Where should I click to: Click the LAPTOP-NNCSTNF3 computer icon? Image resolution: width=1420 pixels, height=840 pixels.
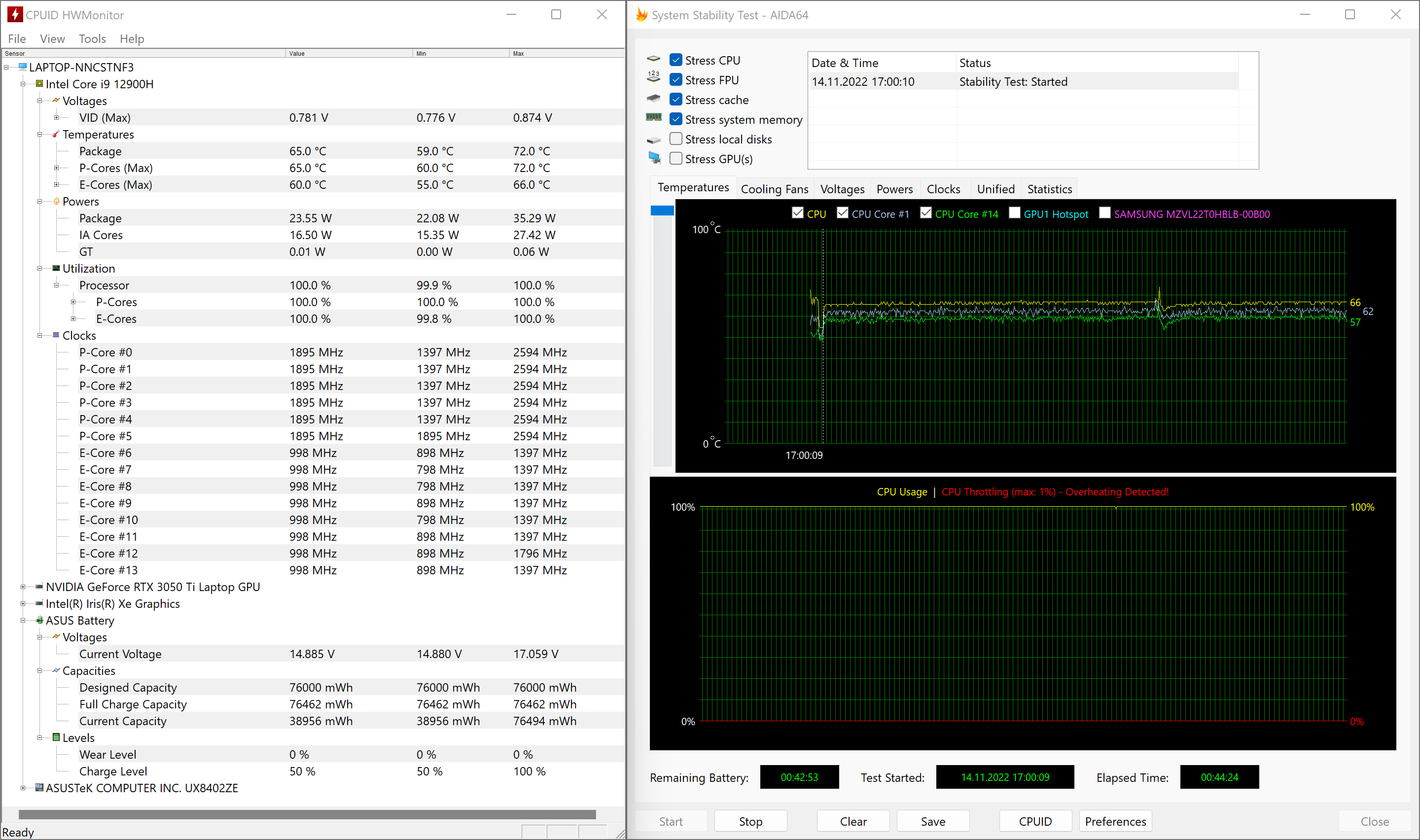(x=23, y=67)
